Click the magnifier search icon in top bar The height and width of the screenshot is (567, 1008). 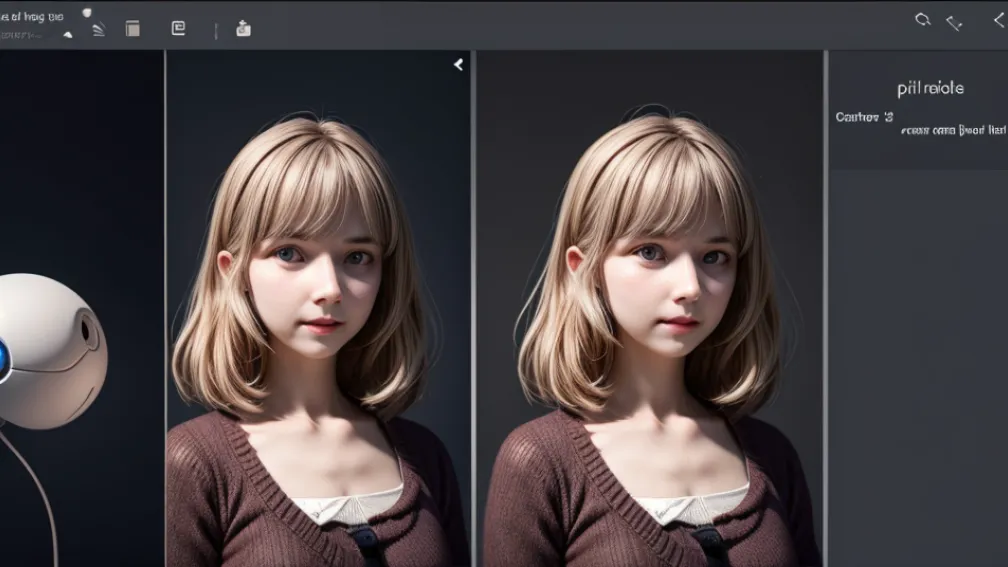click(922, 20)
